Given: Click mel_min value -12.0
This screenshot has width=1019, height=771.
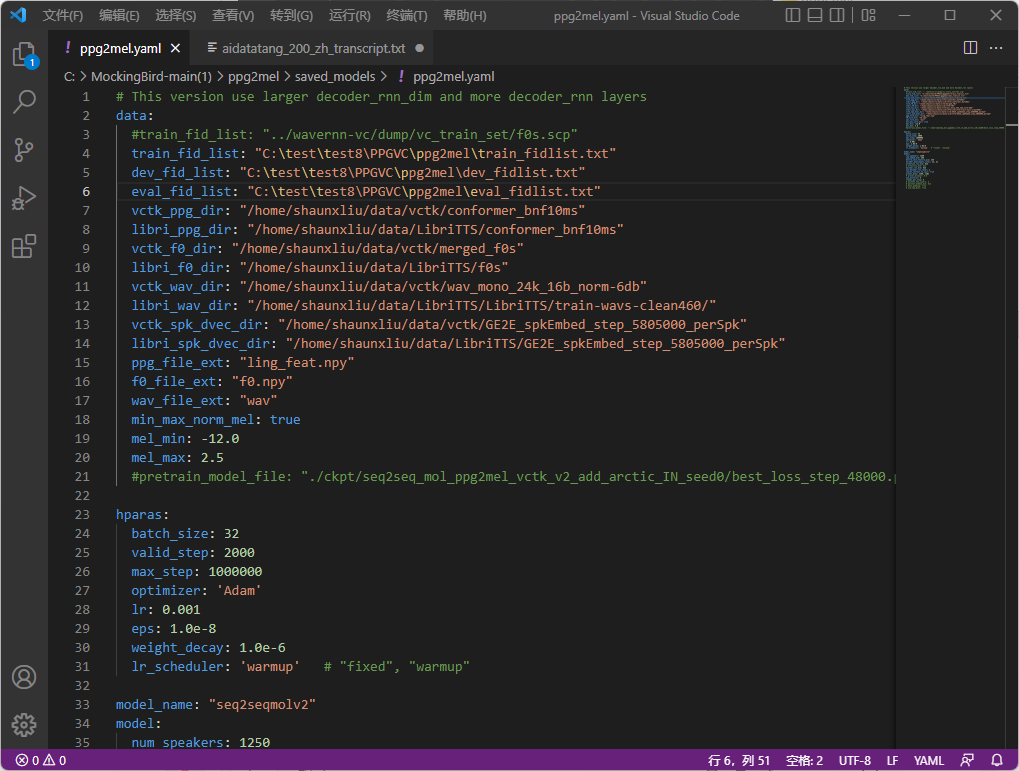Looking at the screenshot, I should coord(220,438).
